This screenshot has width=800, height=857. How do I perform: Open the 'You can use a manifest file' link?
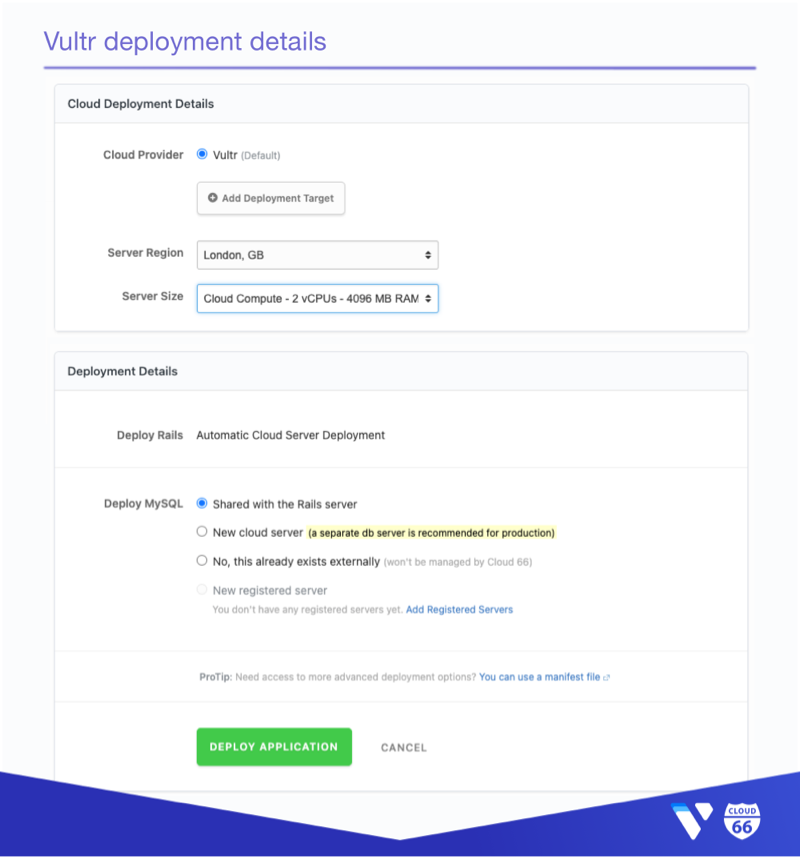(539, 677)
